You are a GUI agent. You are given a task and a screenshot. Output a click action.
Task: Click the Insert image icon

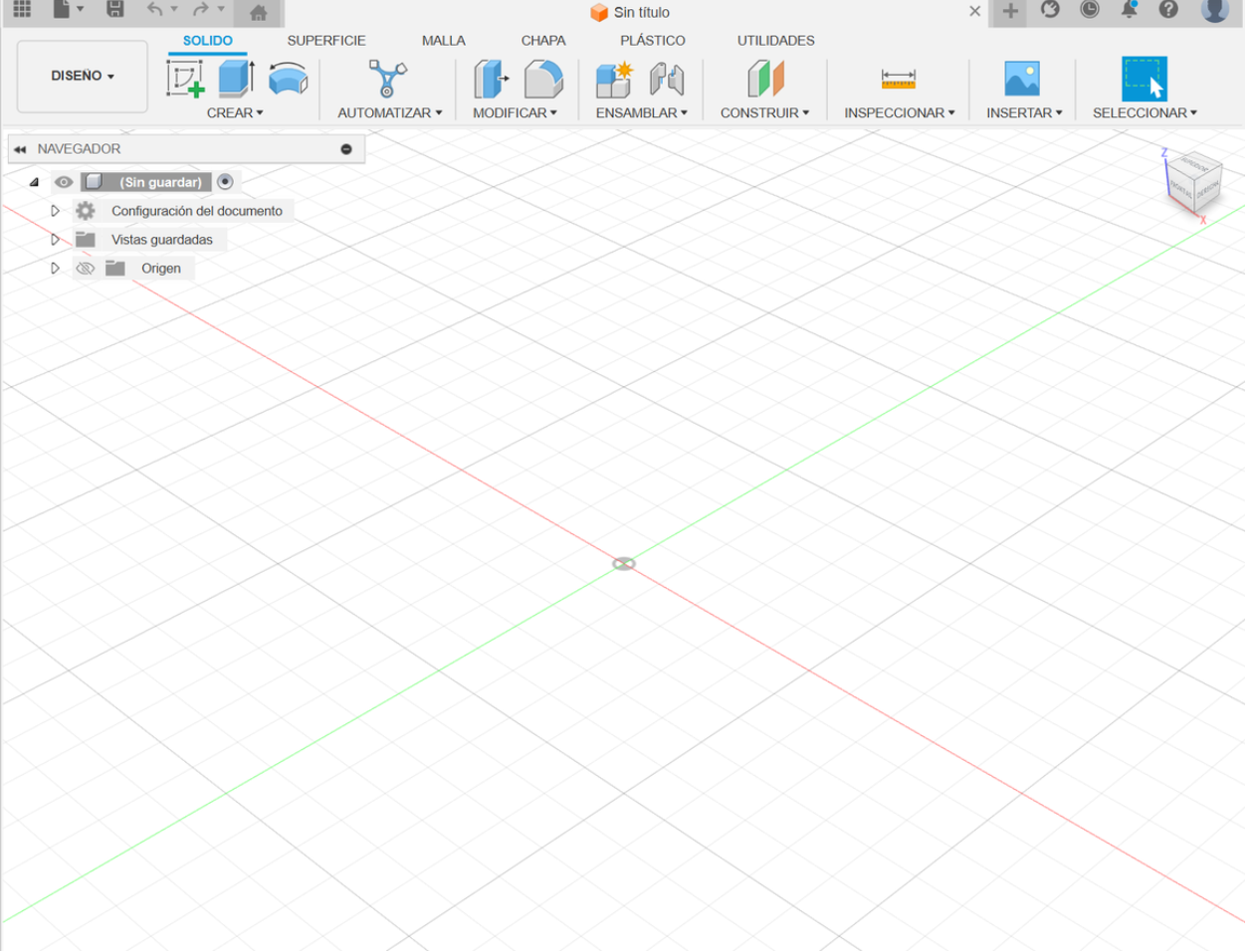pos(1022,79)
